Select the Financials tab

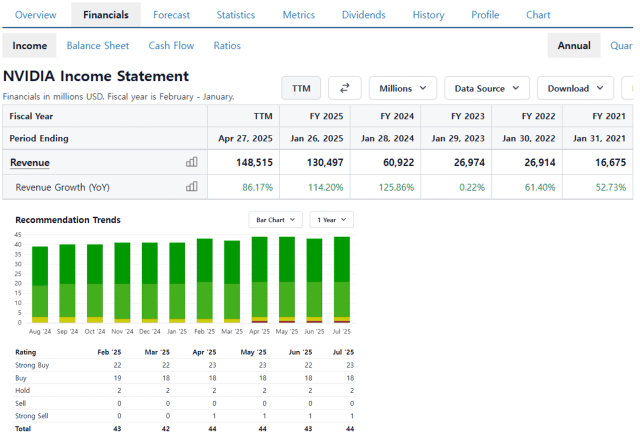pos(106,15)
